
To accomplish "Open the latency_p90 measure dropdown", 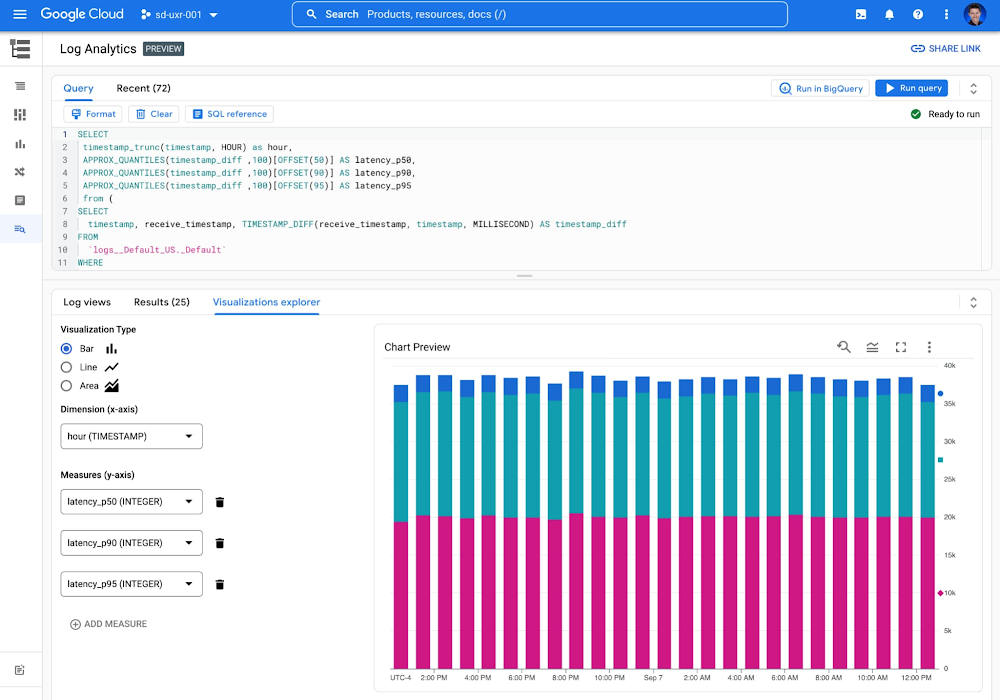I will 131,543.
